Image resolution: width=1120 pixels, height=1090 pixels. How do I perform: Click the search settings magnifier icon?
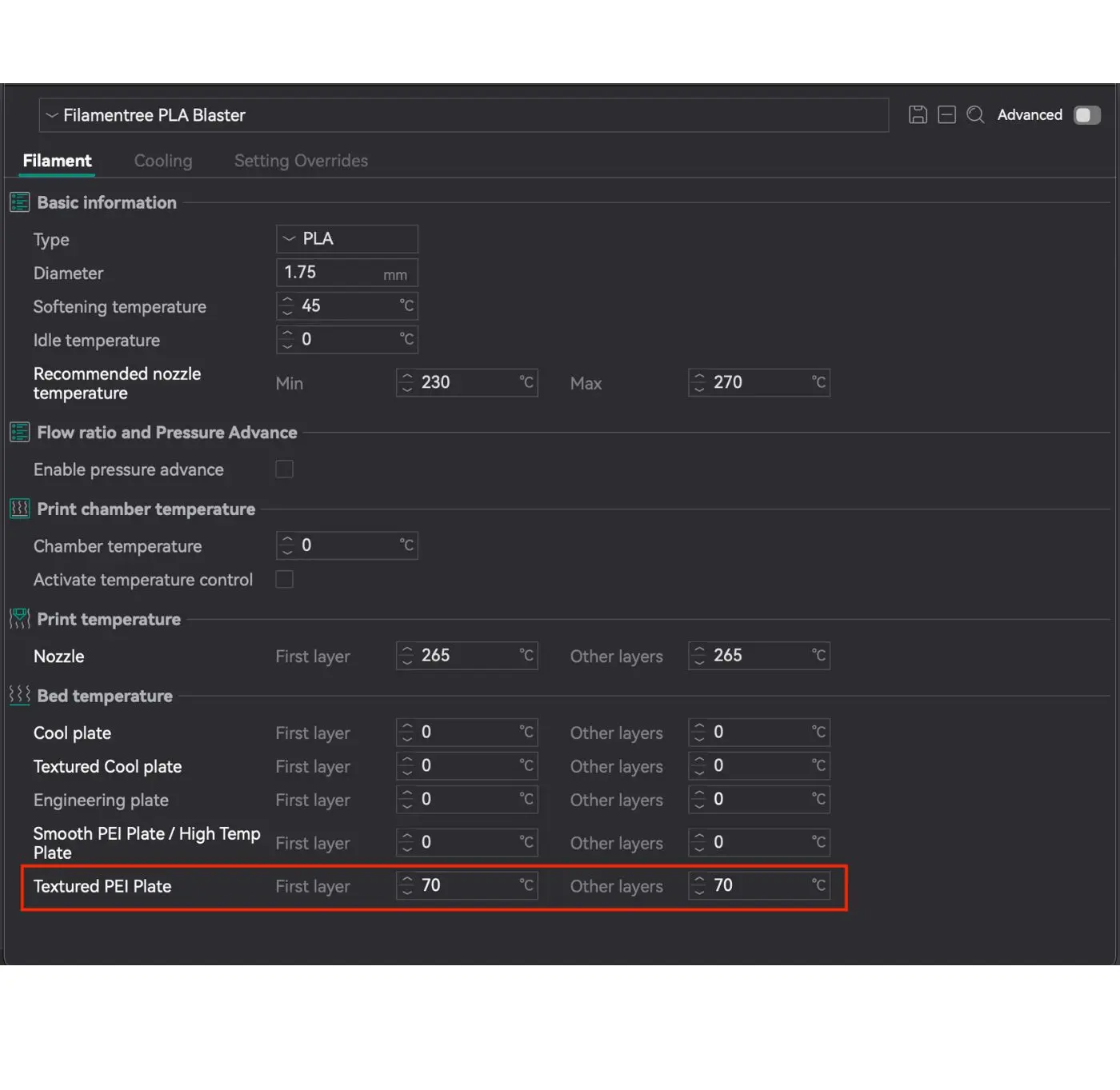[975, 115]
